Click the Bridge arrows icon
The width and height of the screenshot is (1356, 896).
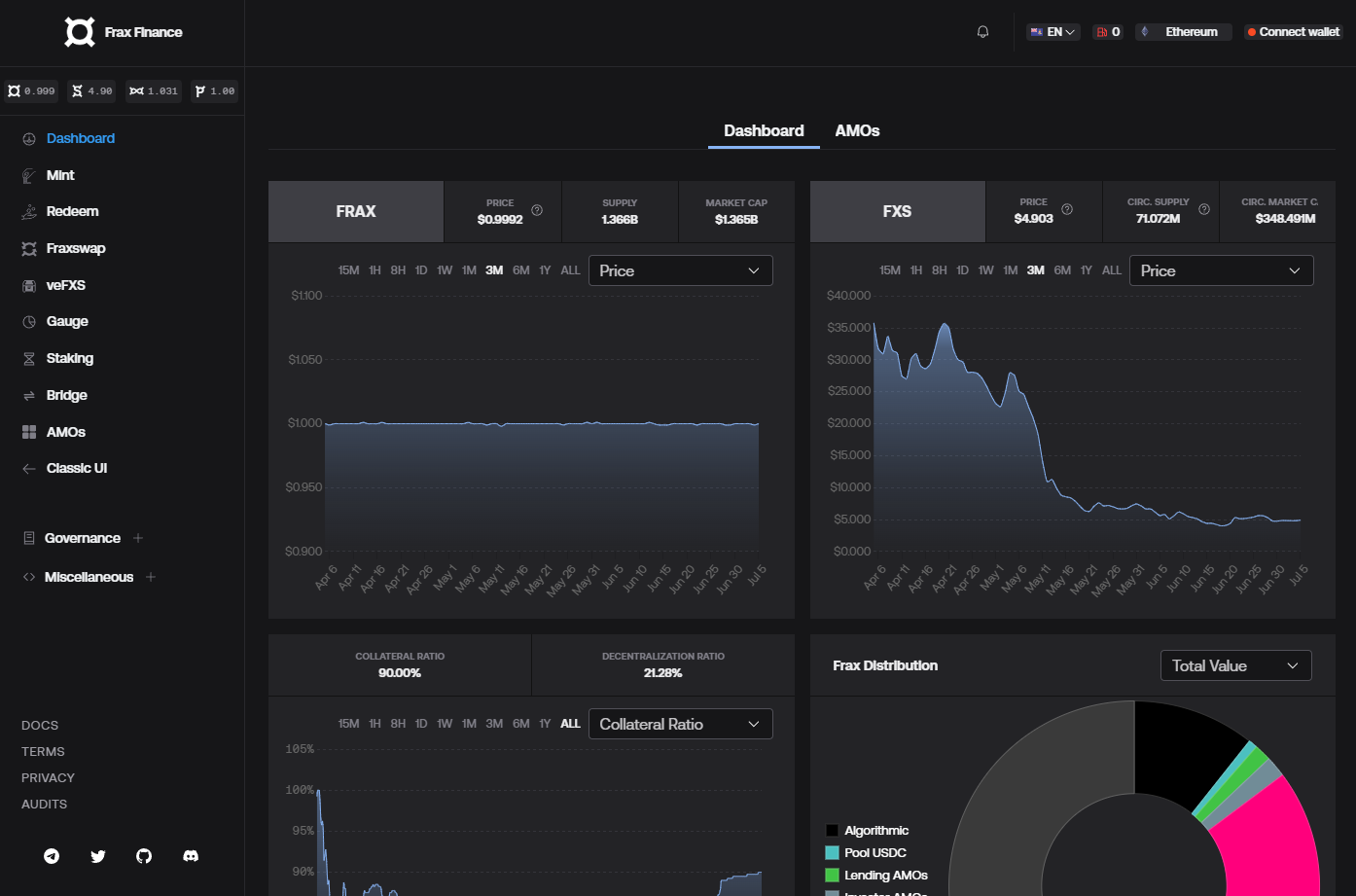coord(29,396)
